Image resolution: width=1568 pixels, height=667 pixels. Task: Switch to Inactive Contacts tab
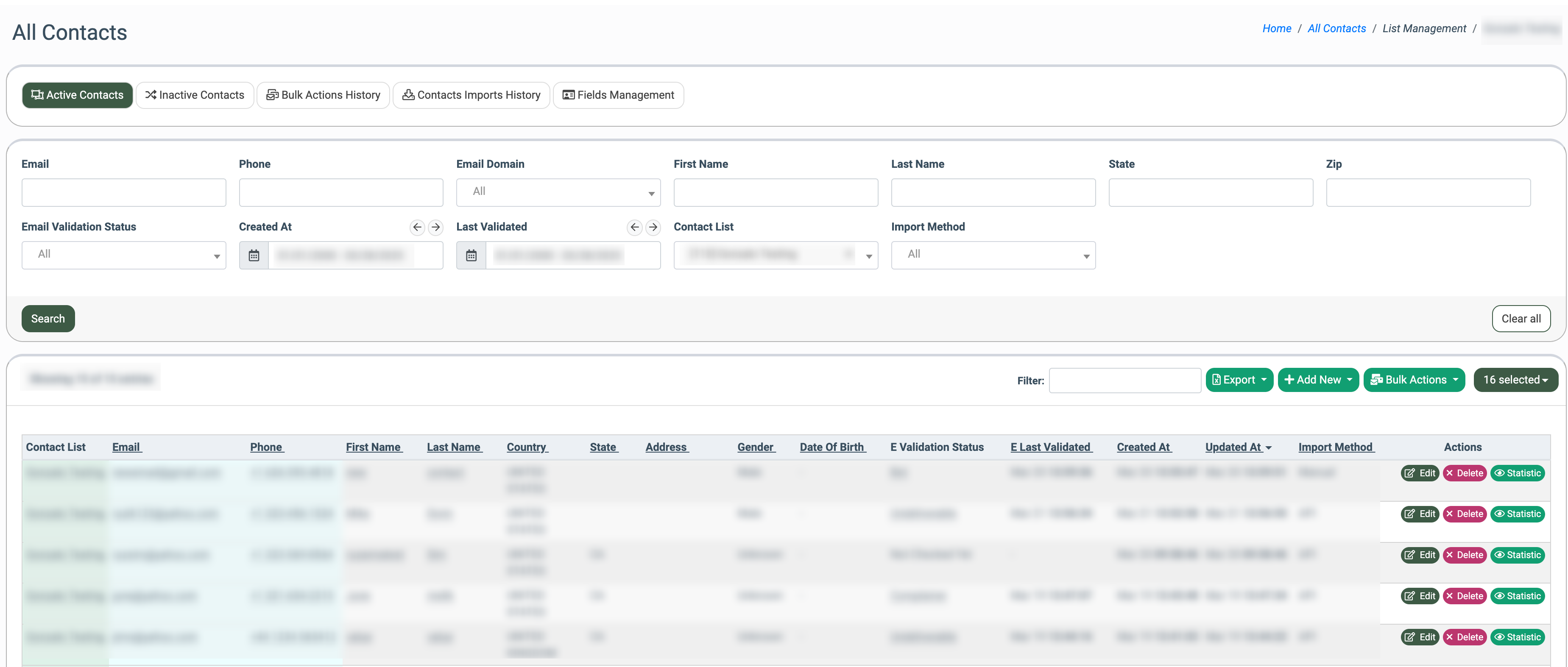195,95
